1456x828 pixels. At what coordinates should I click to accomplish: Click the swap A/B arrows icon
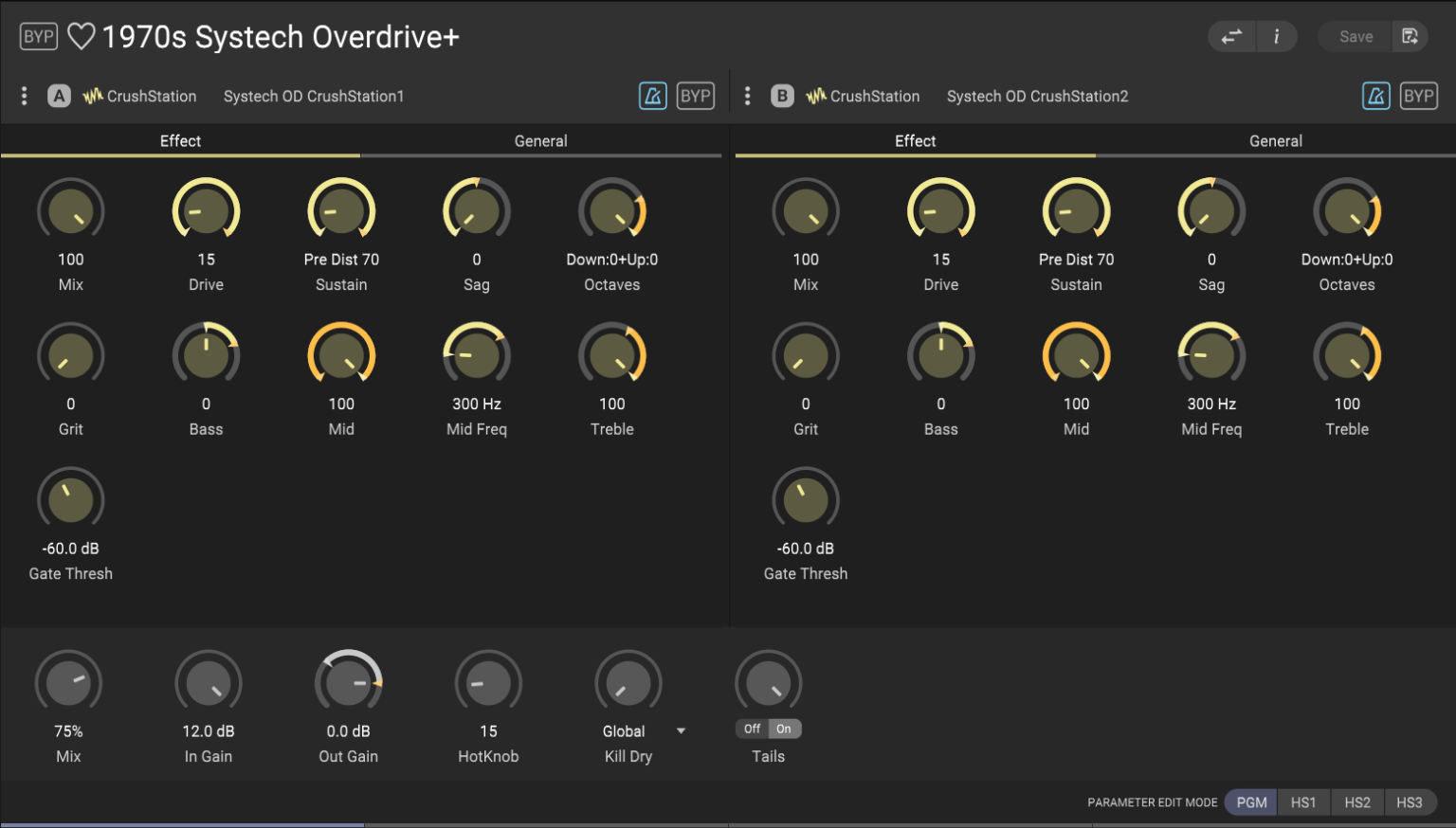pyautogui.click(x=1231, y=36)
